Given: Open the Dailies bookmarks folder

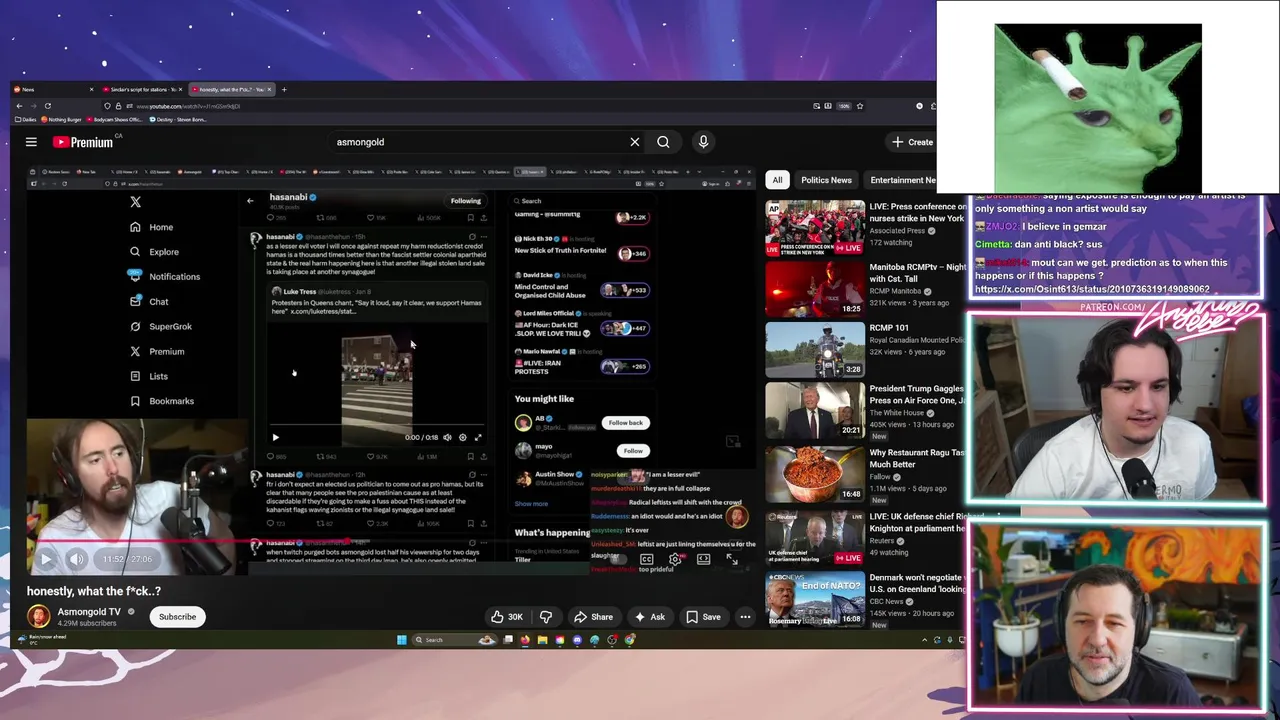Looking at the screenshot, I should coord(25,119).
